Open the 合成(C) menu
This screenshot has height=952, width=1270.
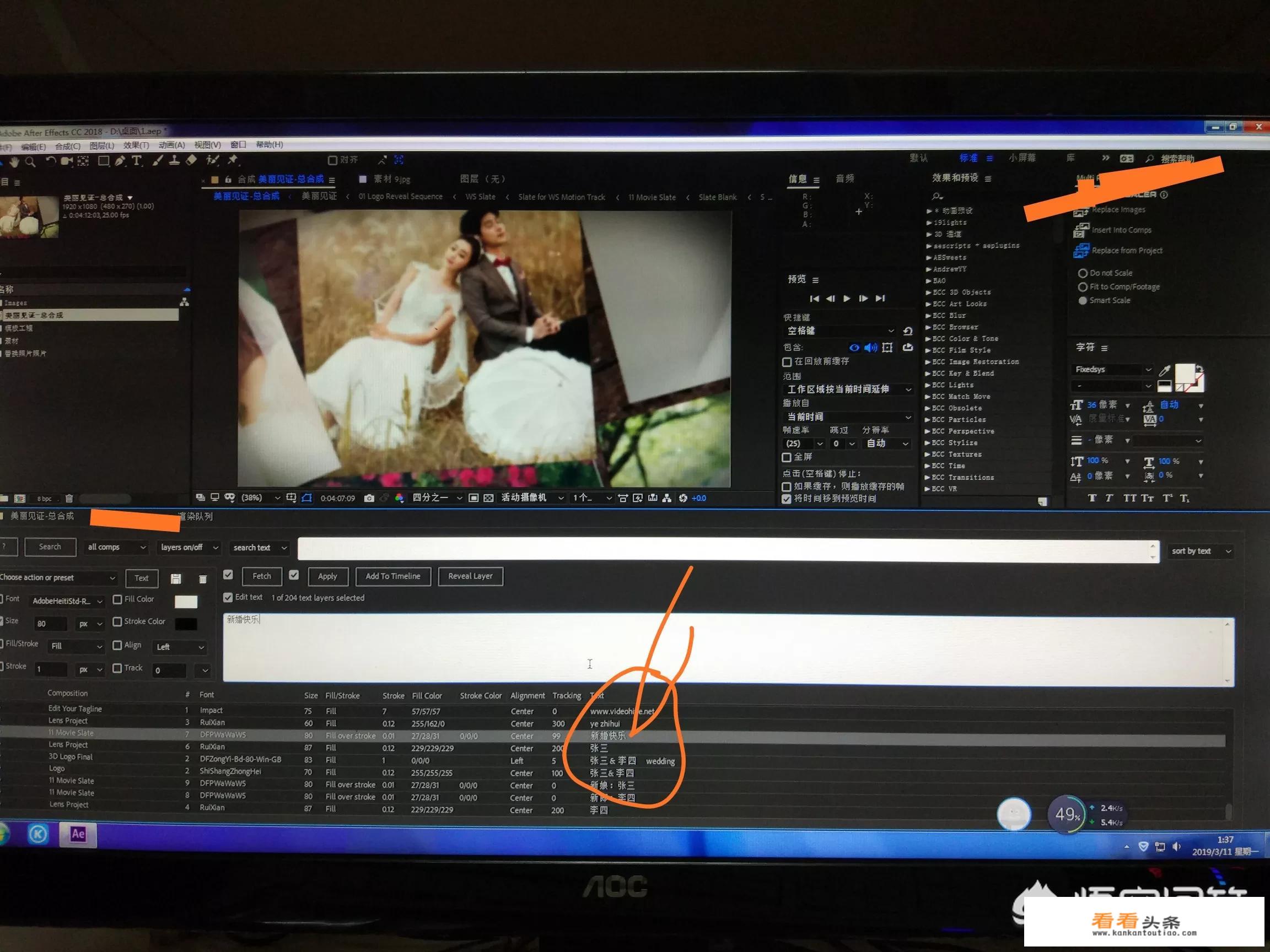[68, 147]
